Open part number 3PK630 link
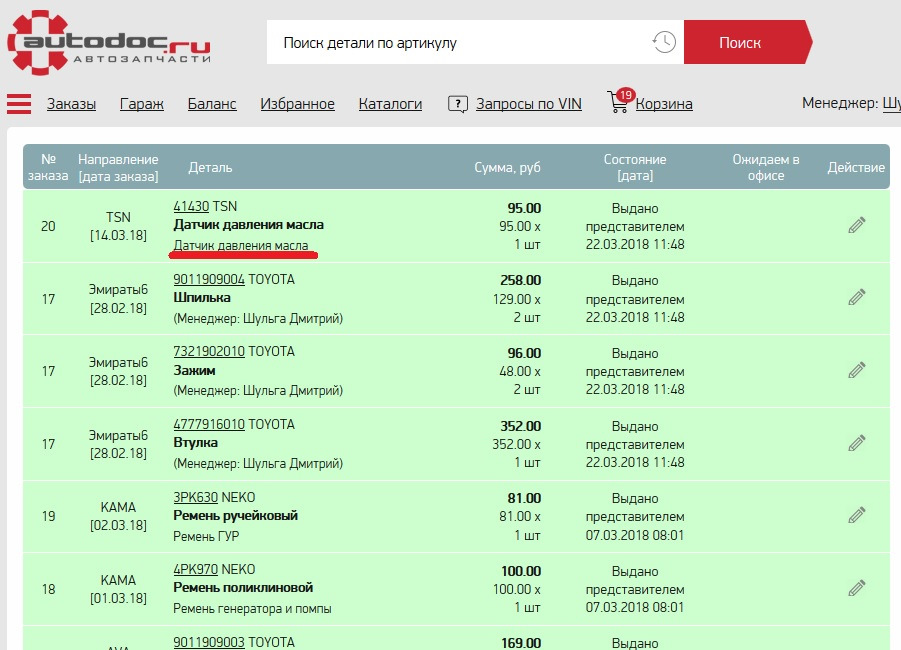This screenshot has width=901, height=650. point(195,497)
